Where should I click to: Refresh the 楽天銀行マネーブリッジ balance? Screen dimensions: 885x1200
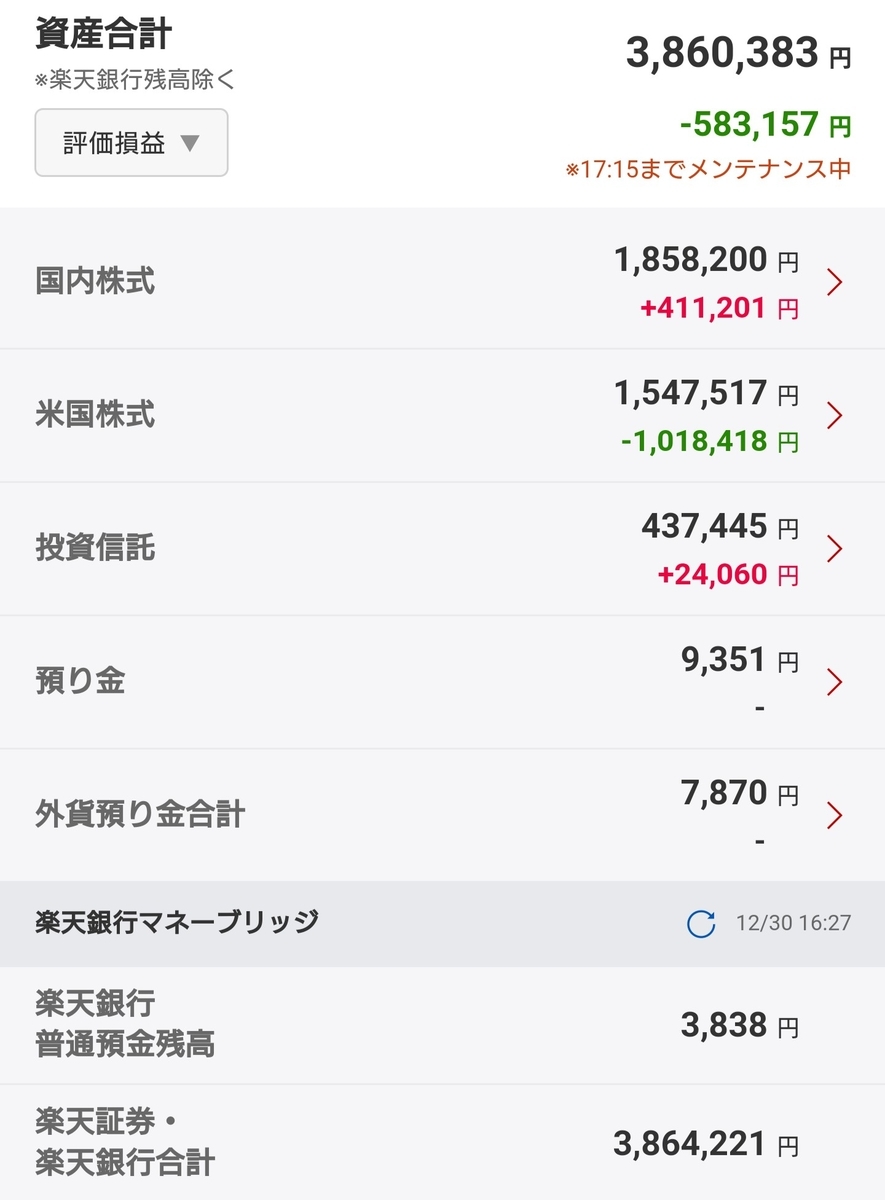pyautogui.click(x=701, y=923)
